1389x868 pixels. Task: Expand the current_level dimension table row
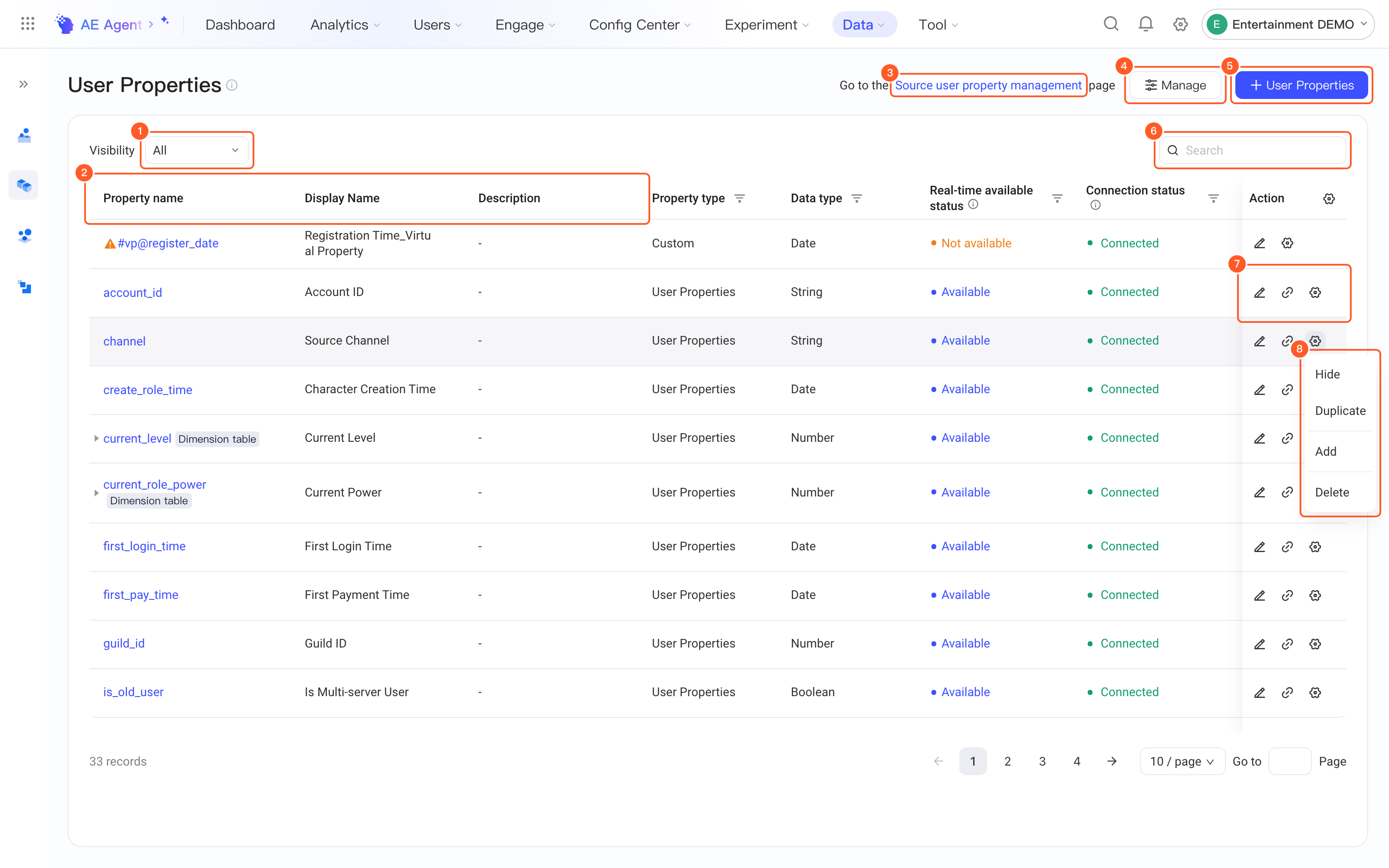96,438
